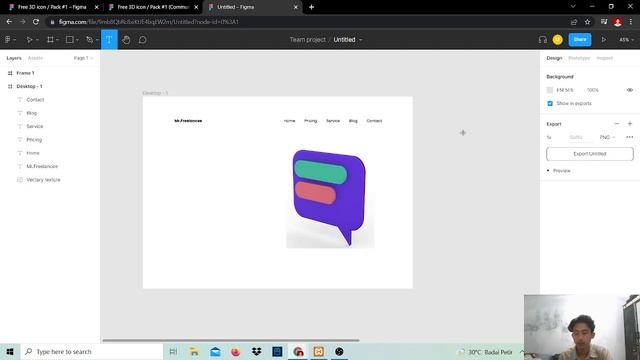Screen dimensions: 640x360
Task: Start an audio conversation with headphones icon
Action: [542, 40]
